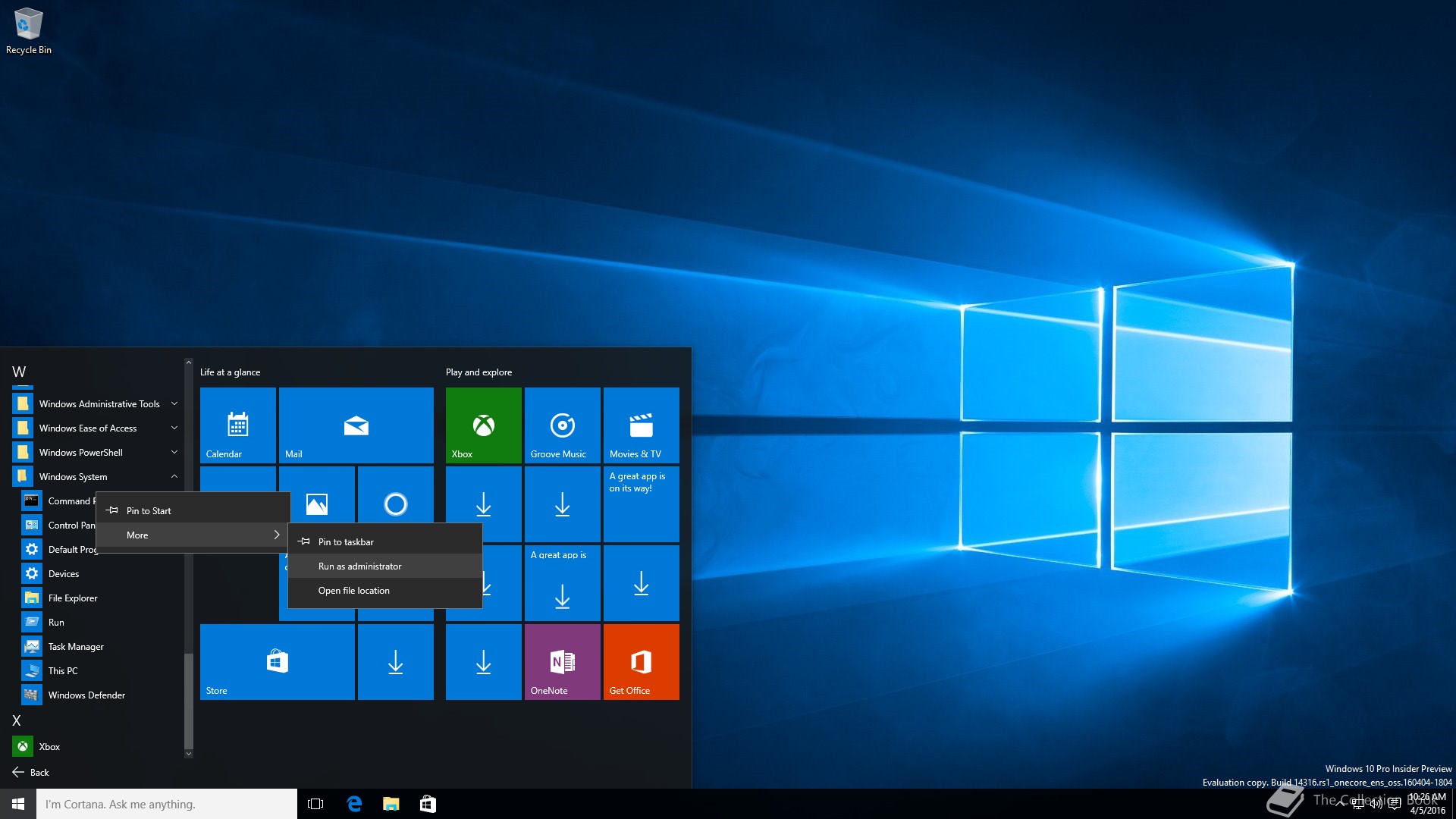Viewport: 1456px width, 819px height.
Task: Click the Control Panel icon in the list
Action: pos(32,525)
